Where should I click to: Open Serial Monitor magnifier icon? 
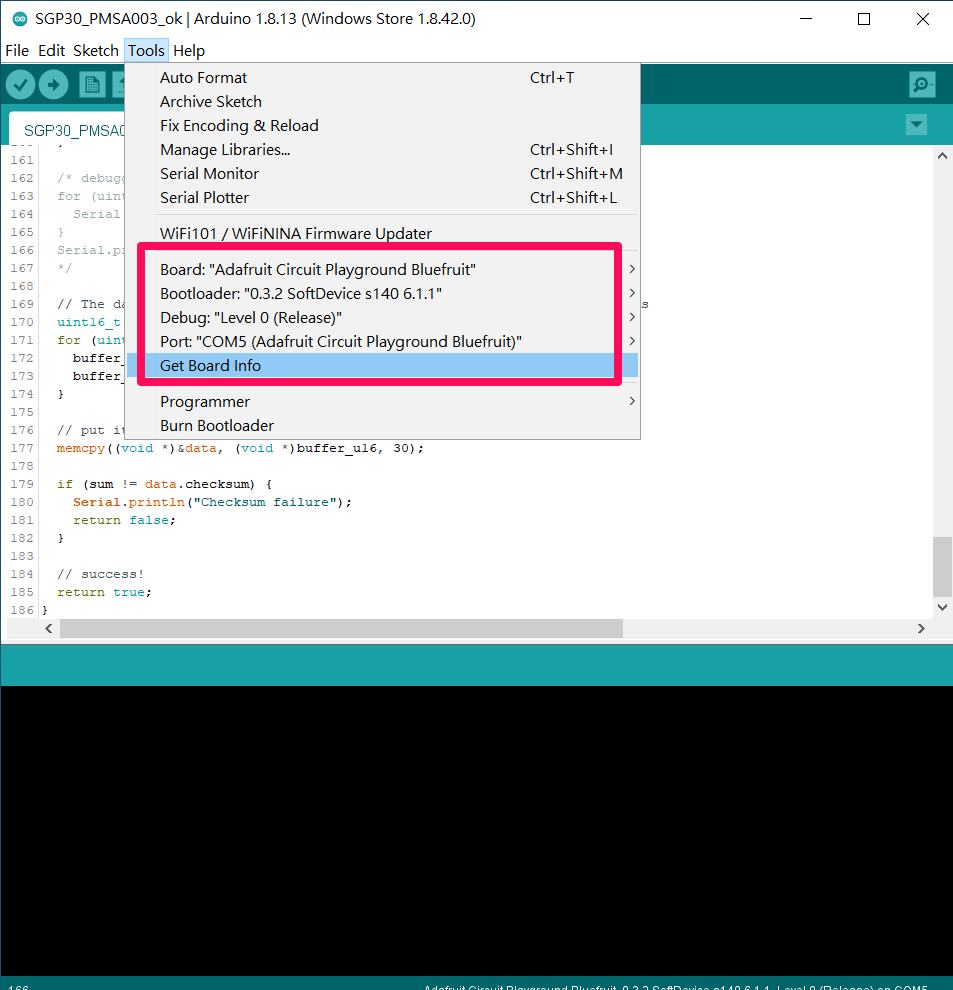click(922, 84)
